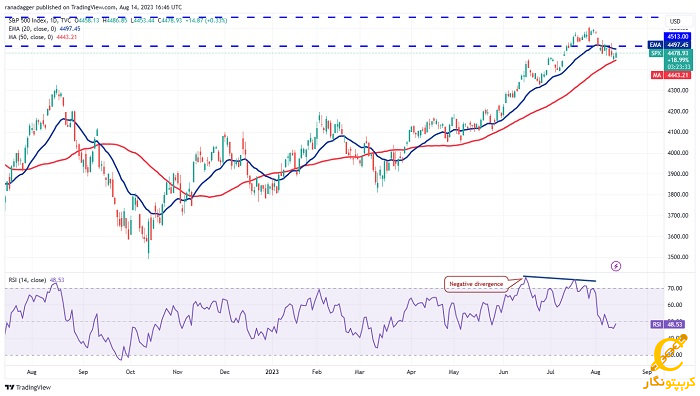Click the 3600.00 price axis label

678,236
